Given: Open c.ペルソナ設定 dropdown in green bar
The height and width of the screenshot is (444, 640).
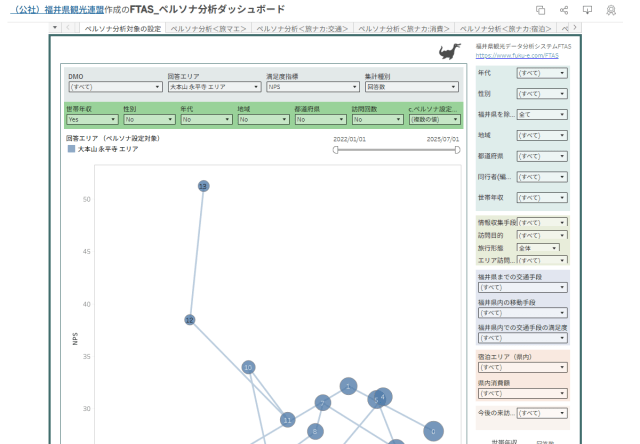Looking at the screenshot, I should 435,120.
